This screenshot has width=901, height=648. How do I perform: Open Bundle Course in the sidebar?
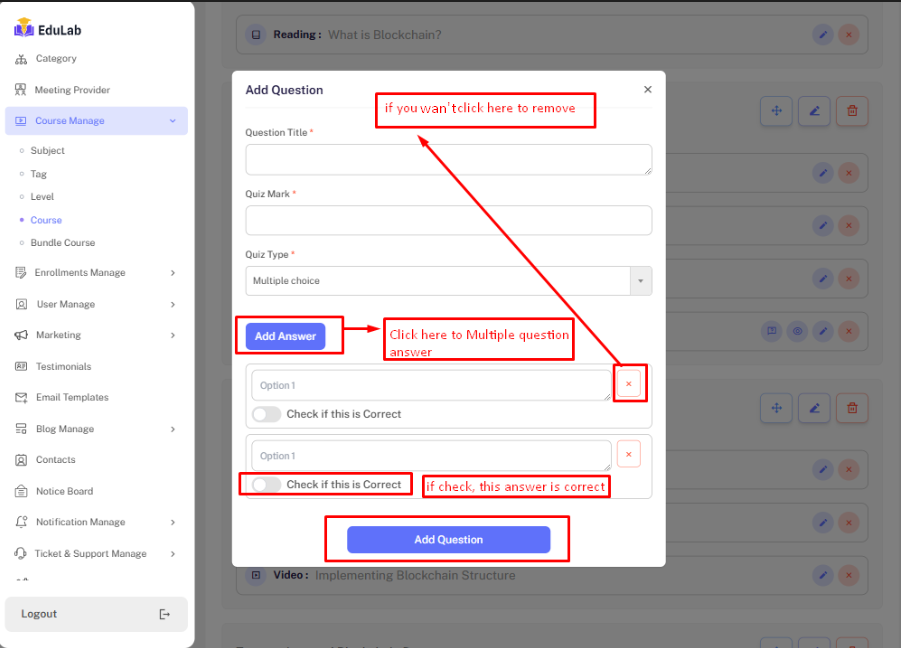63,243
